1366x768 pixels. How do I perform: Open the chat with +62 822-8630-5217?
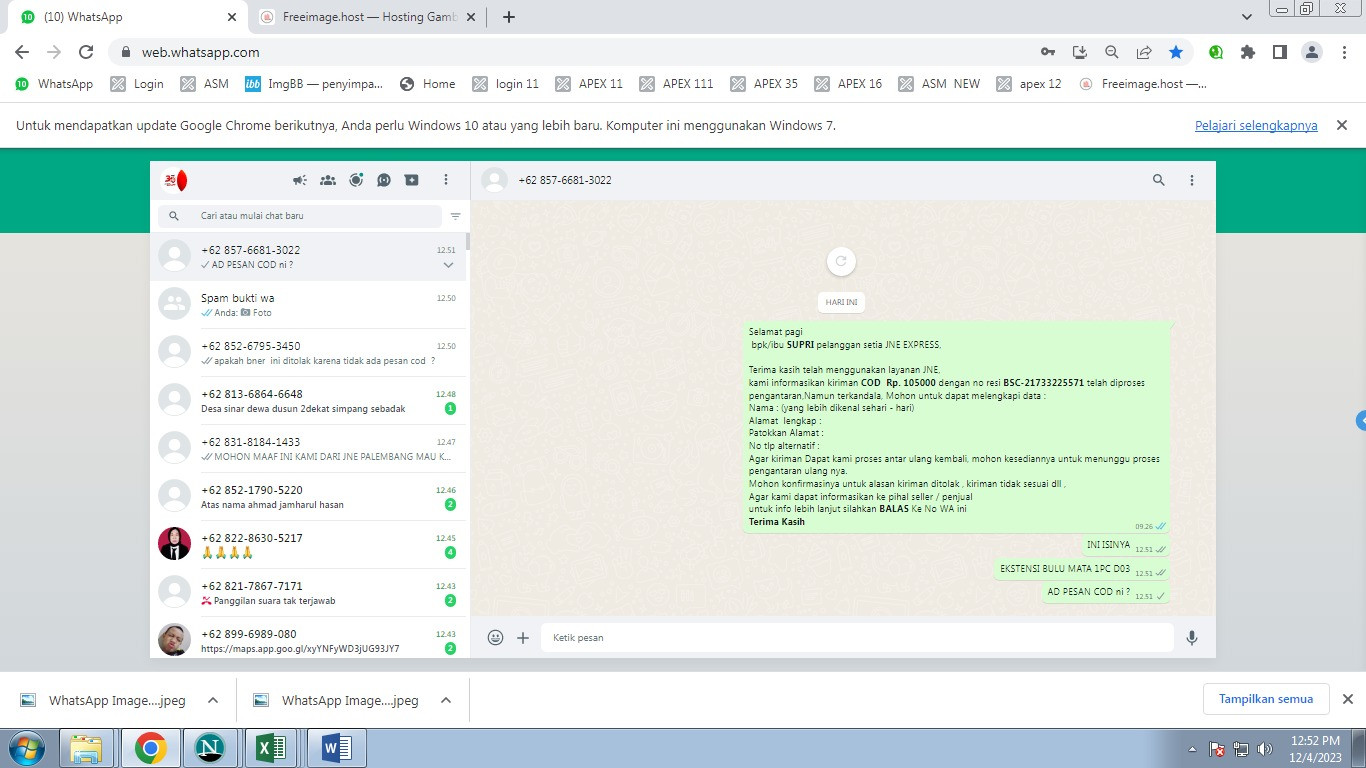click(308, 544)
